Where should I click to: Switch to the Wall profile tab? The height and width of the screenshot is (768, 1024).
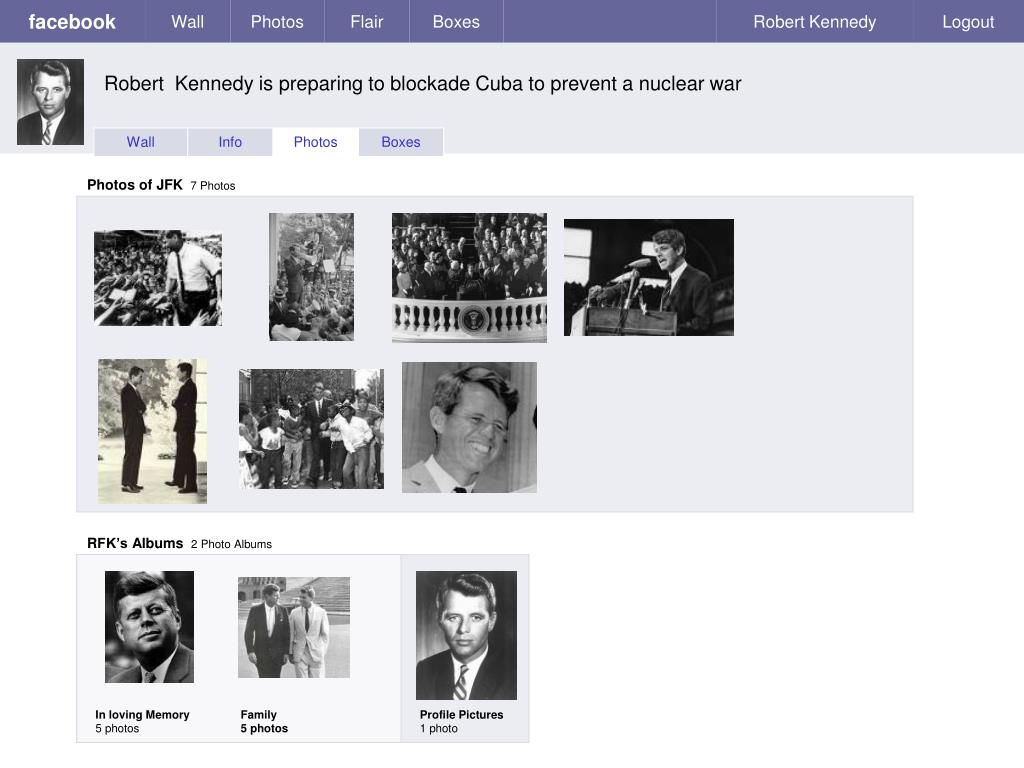(x=140, y=142)
